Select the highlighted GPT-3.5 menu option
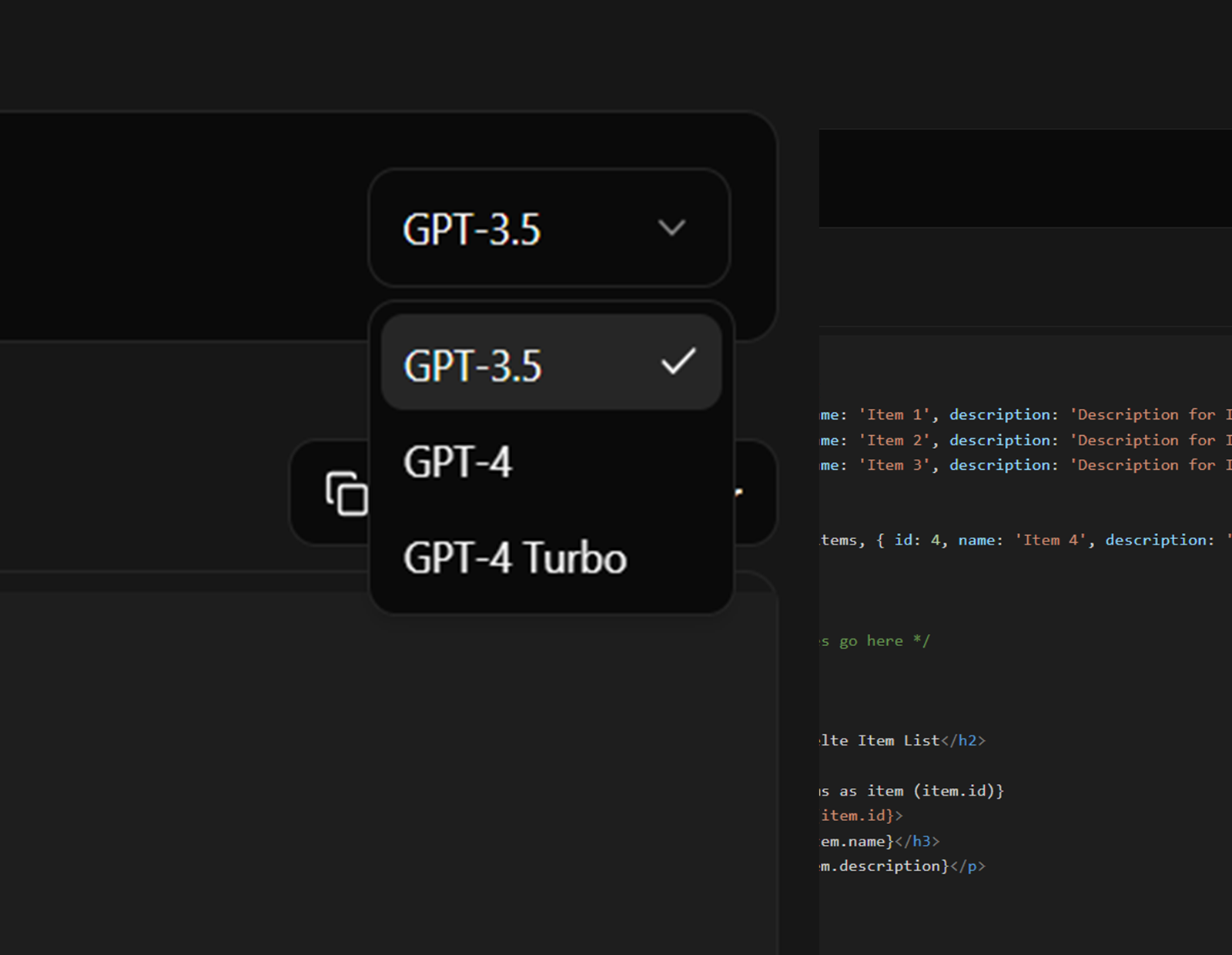This screenshot has width=1232, height=955. pos(473,365)
